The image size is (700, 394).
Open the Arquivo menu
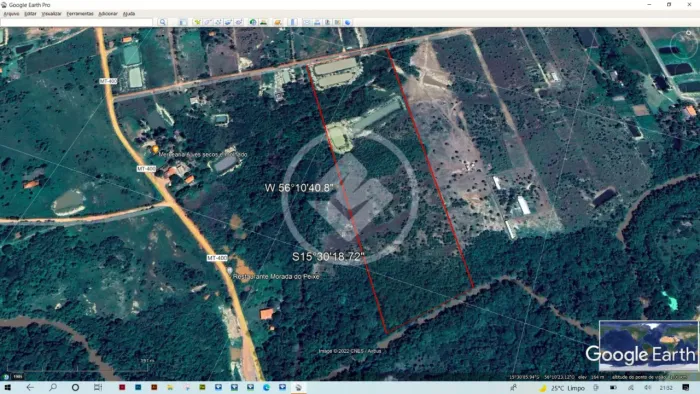[11, 14]
